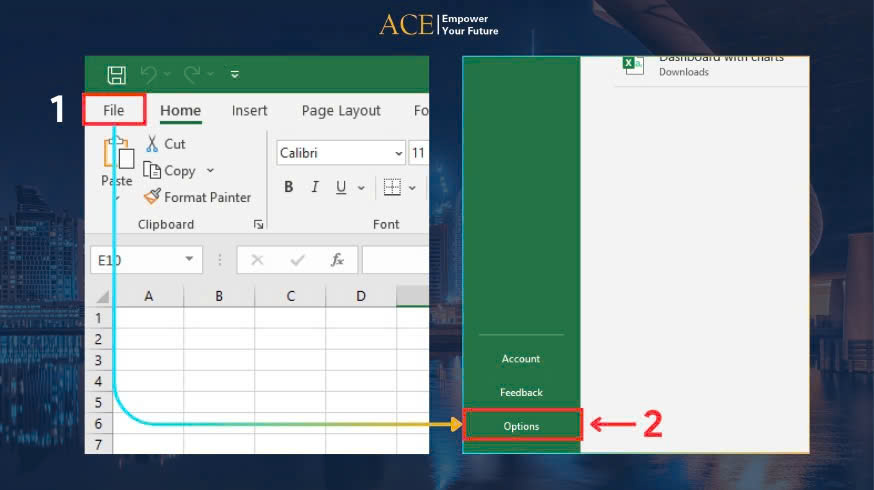Open the Clipboard dialog launcher

point(259,225)
